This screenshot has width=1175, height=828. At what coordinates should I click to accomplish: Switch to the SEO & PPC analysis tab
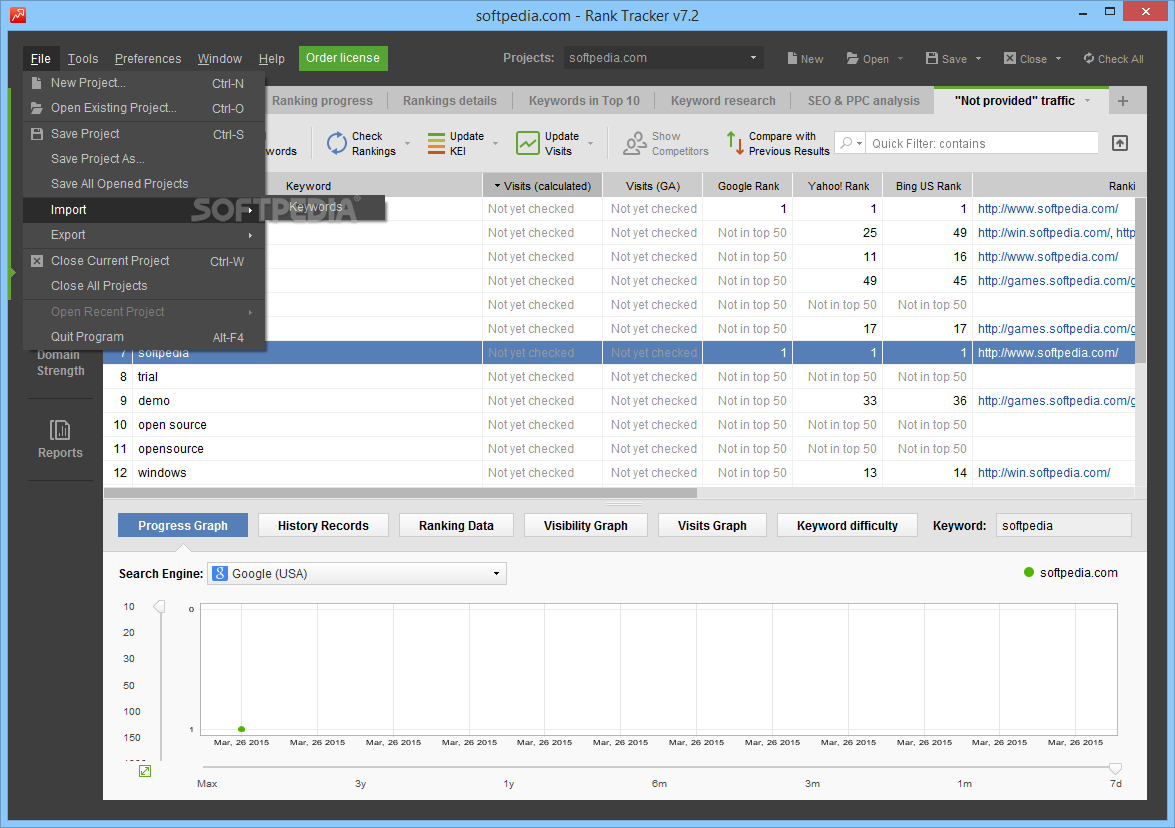click(x=863, y=101)
